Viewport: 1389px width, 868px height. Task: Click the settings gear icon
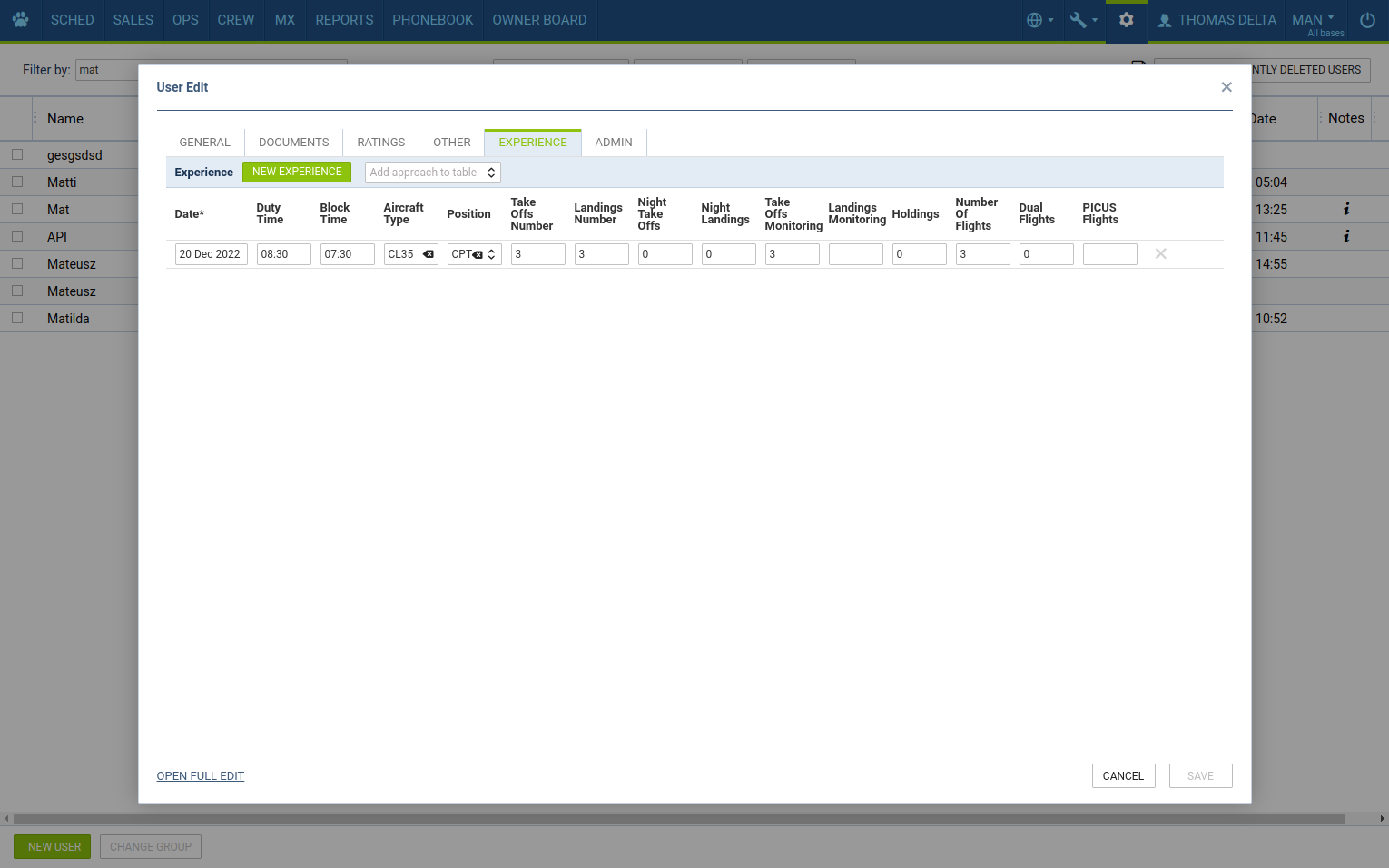coord(1126,20)
